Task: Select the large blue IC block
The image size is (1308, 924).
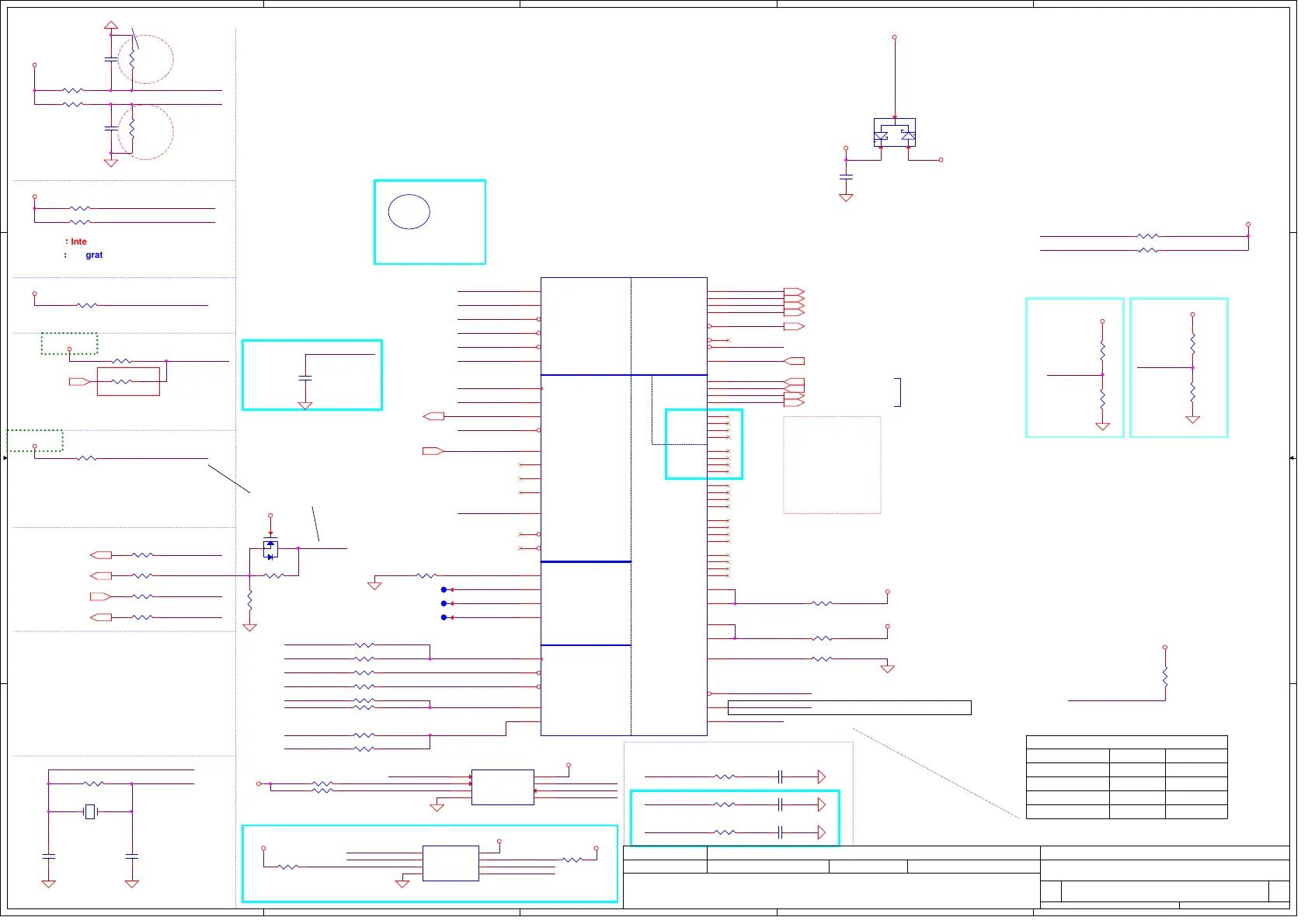Action: (x=624, y=506)
